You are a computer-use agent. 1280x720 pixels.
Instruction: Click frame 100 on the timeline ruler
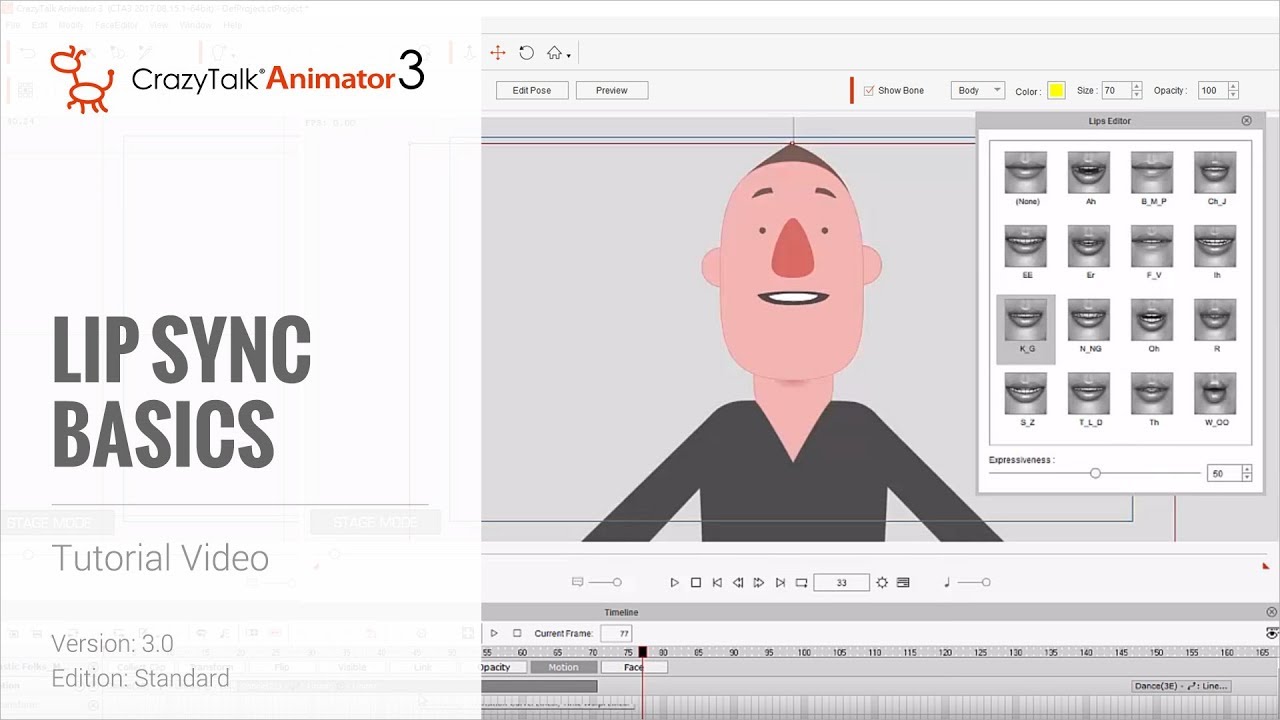point(804,652)
